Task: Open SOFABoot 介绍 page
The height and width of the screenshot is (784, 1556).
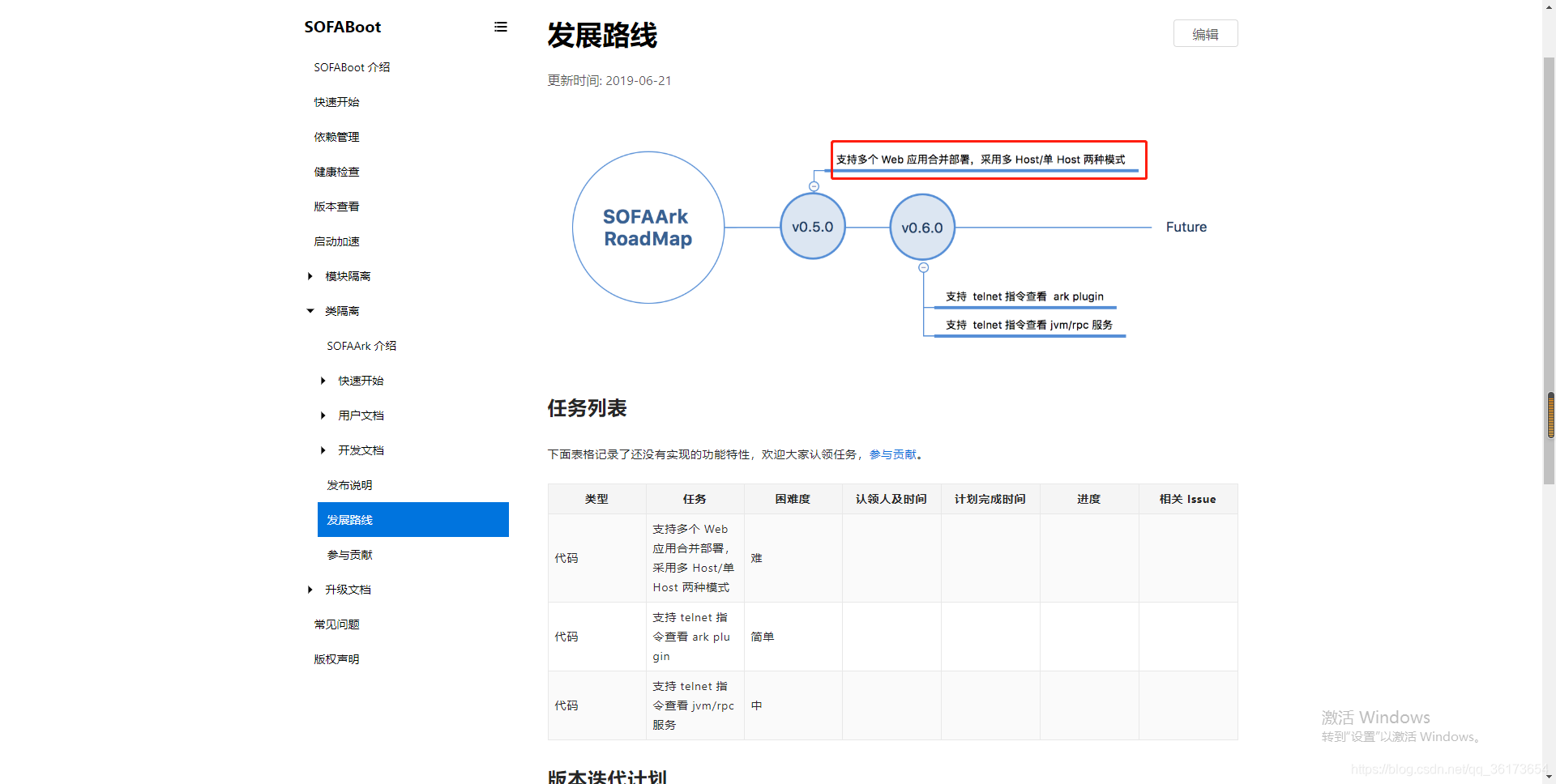Action: pyautogui.click(x=352, y=67)
